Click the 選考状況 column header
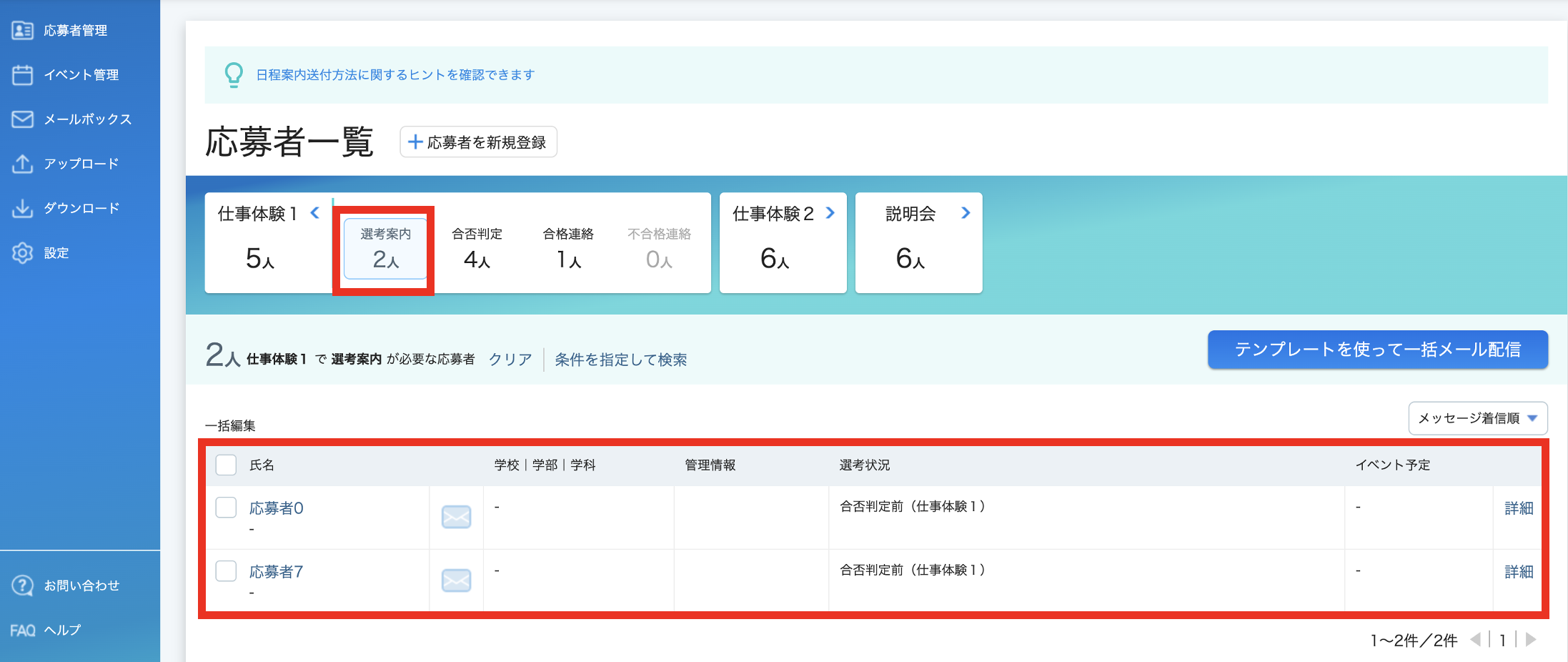 (864, 465)
